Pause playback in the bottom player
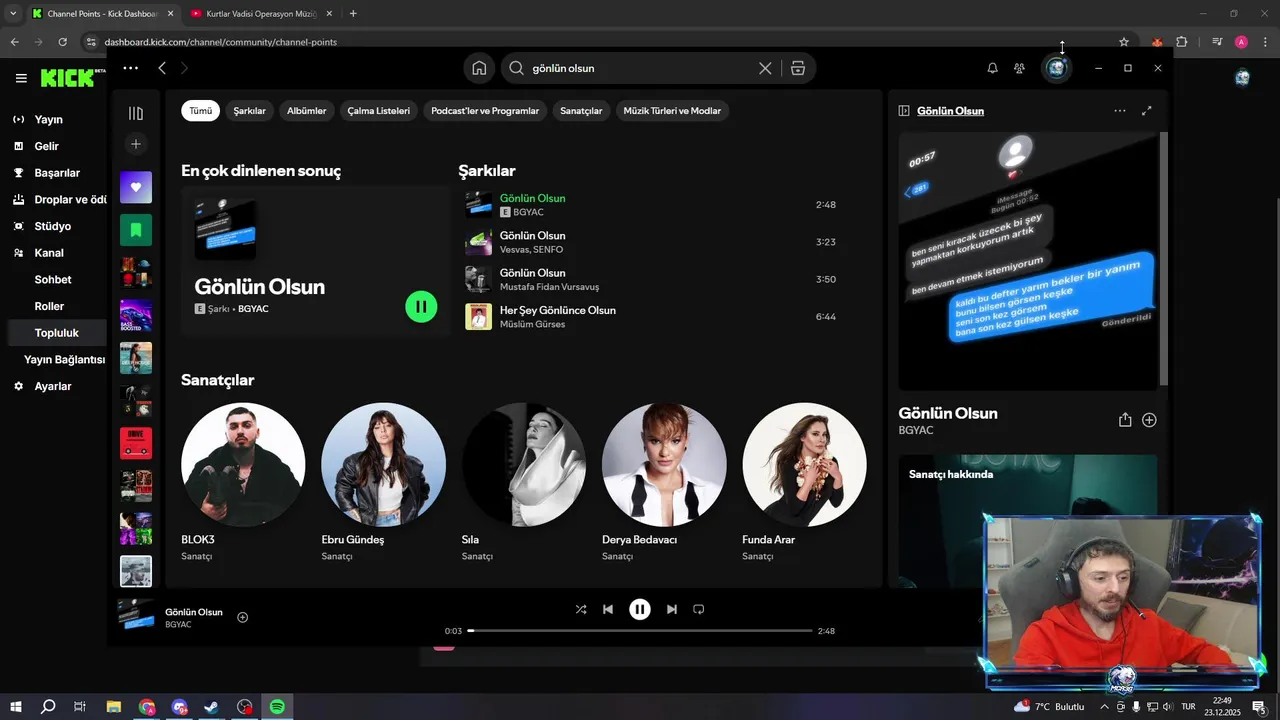Viewport: 1280px width, 720px height. (640, 609)
